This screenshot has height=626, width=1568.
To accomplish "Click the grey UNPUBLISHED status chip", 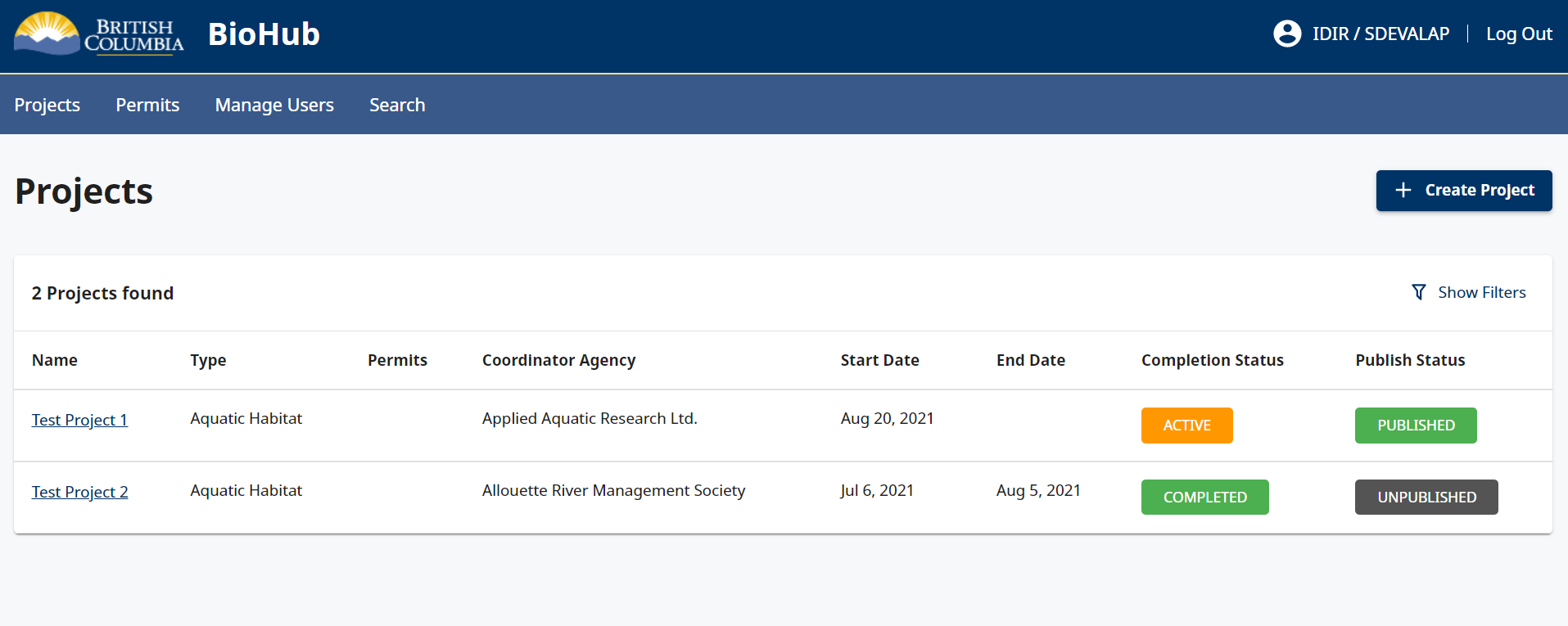I will (1426, 498).
